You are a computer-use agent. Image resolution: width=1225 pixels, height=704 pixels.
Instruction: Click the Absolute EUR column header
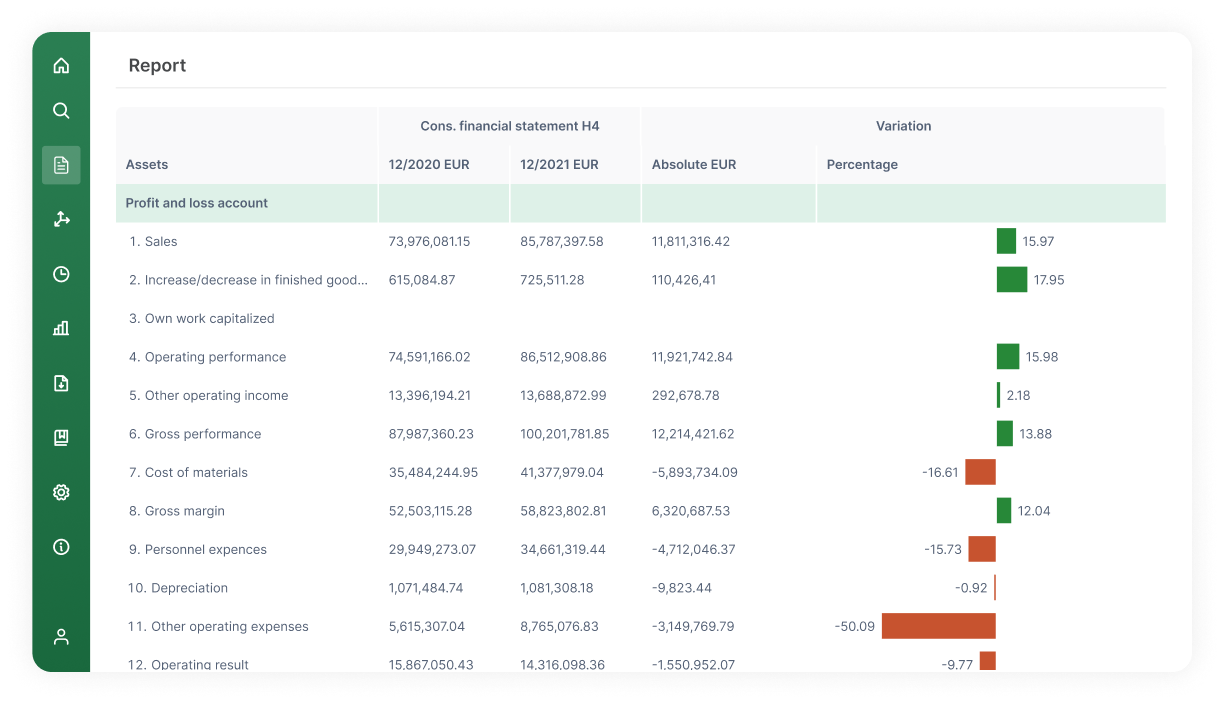[x=694, y=165]
